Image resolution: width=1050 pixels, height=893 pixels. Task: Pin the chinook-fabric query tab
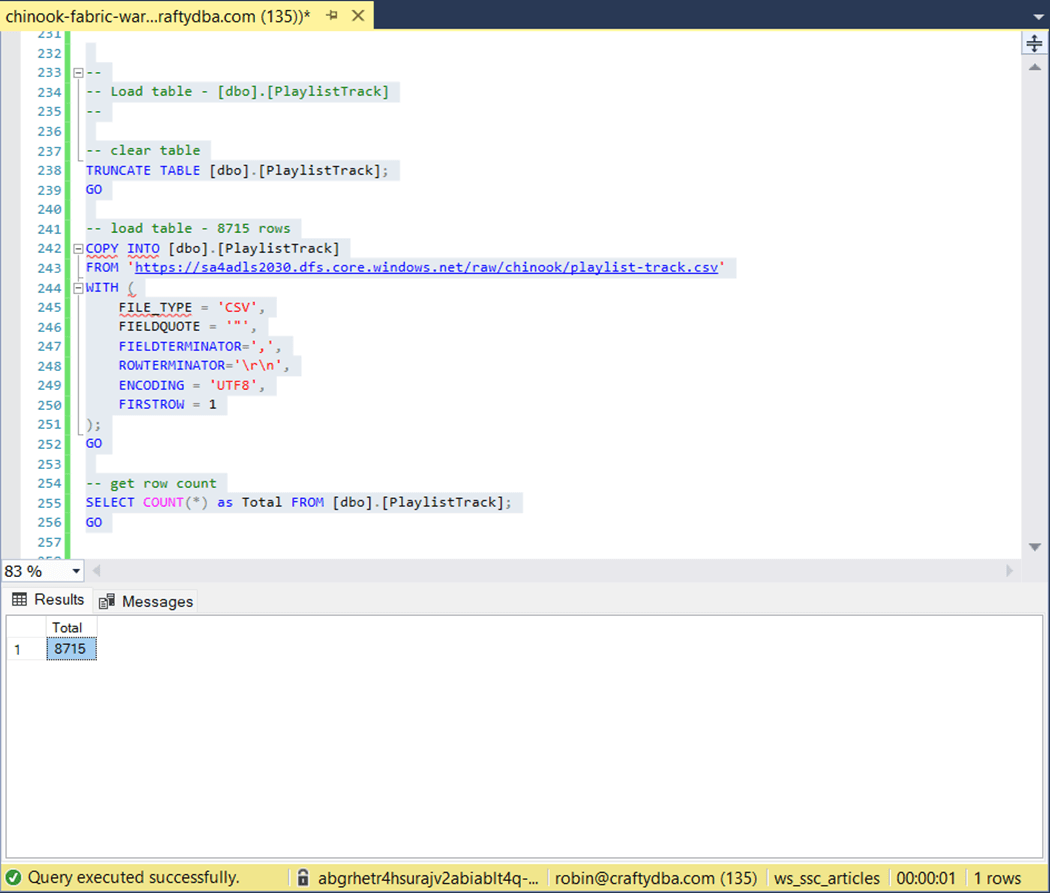pyautogui.click(x=331, y=16)
